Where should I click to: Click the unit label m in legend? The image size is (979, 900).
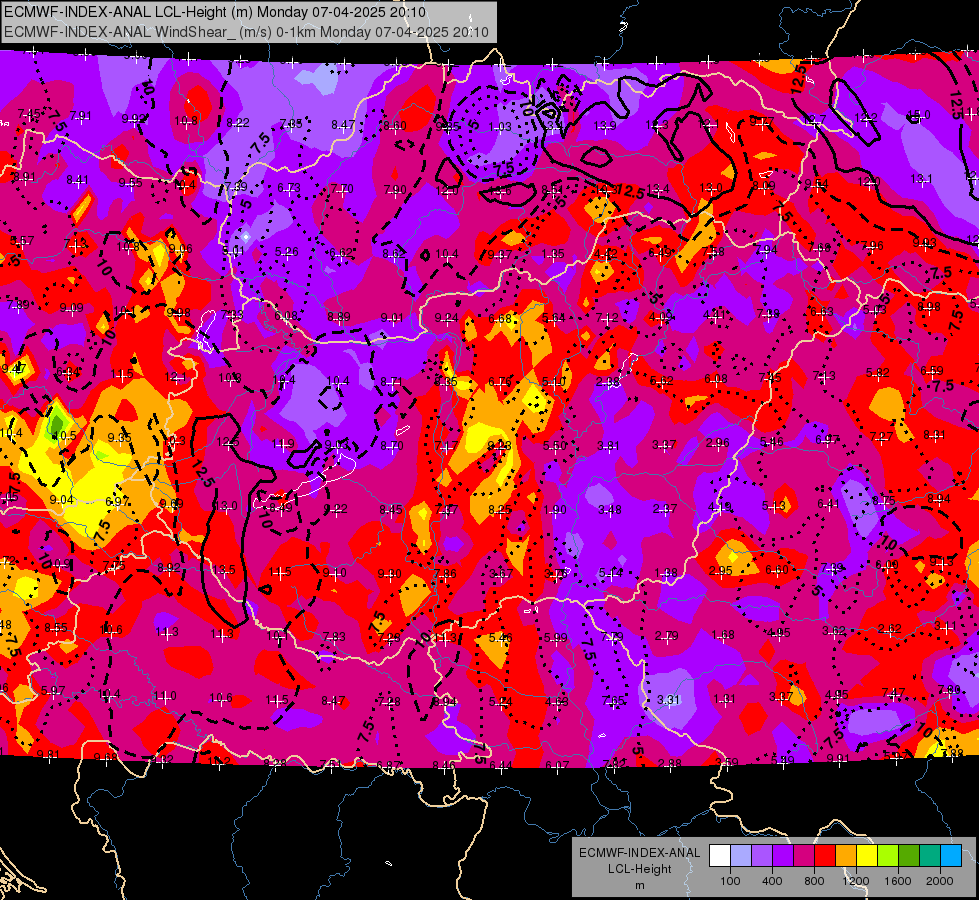click(x=639, y=885)
